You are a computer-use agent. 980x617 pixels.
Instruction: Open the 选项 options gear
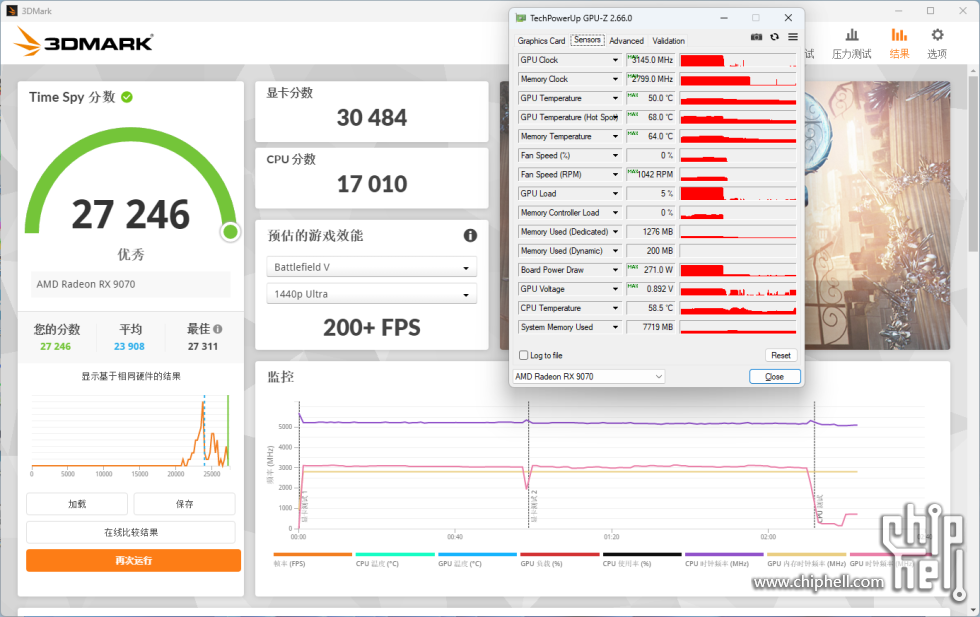[x=937, y=43]
